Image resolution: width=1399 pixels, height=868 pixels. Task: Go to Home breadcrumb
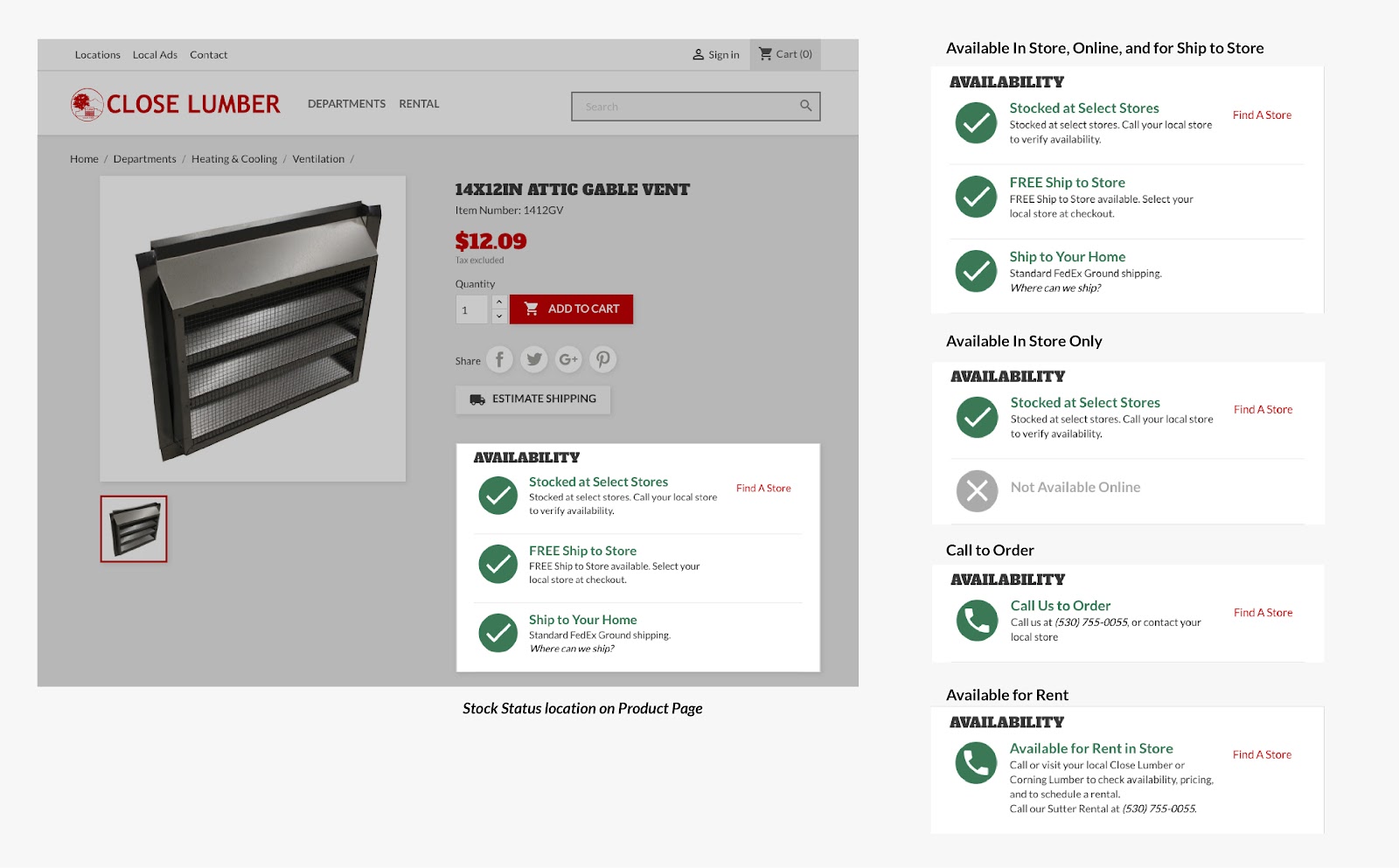pyautogui.click(x=84, y=159)
